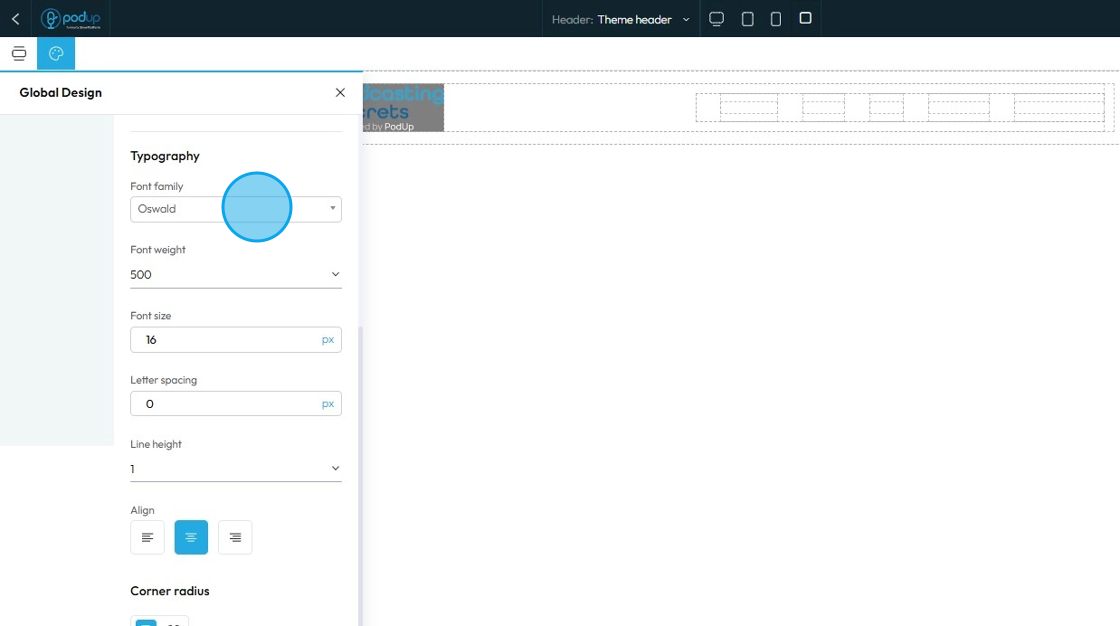The height and width of the screenshot is (626, 1120).
Task: Switch to tablet preview
Action: coord(747,19)
